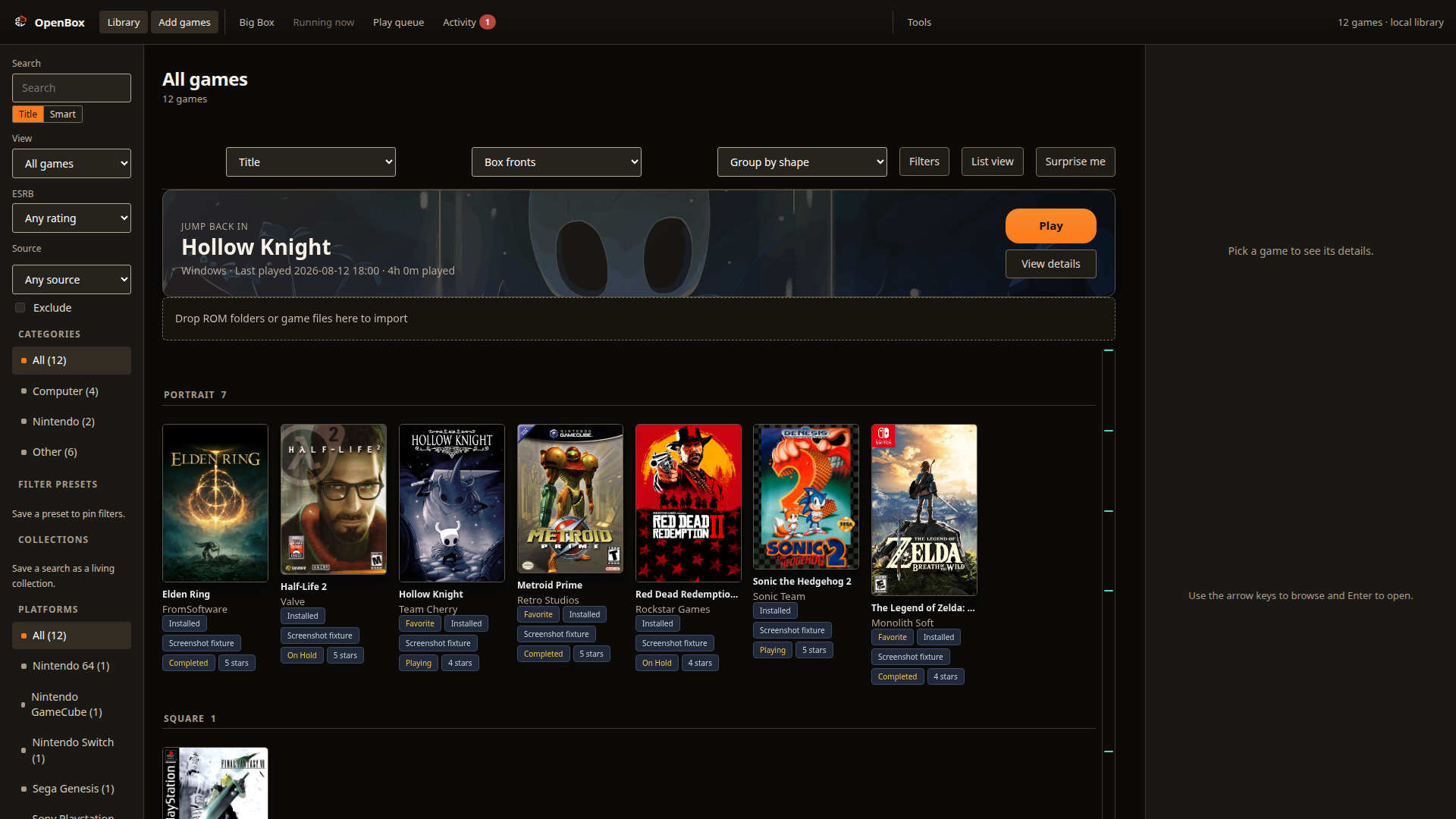Click the On Hold tag under Half-Life 2
Viewport: 1456px width, 819px height.
coord(302,656)
